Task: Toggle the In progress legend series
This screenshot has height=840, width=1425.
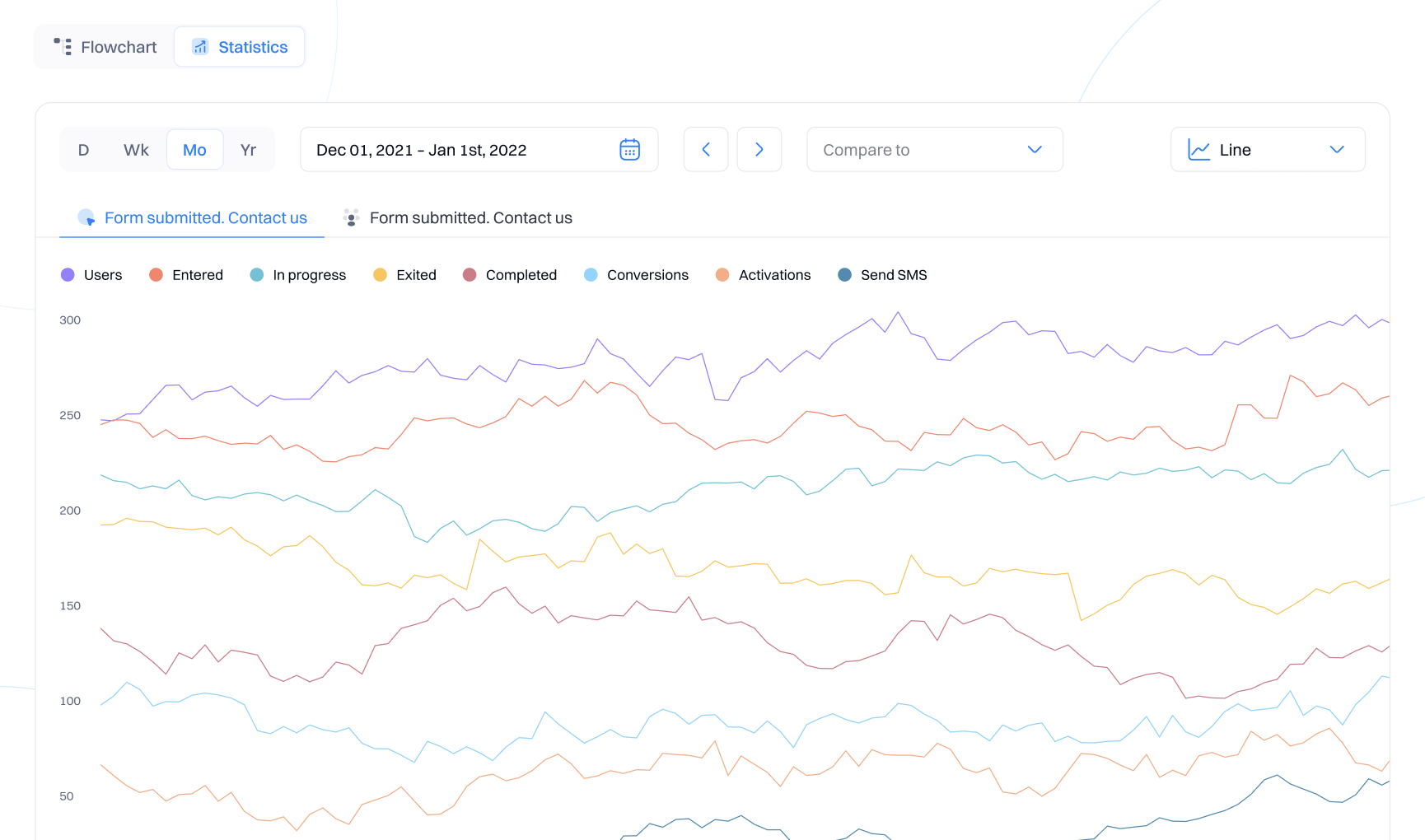Action: click(x=298, y=275)
